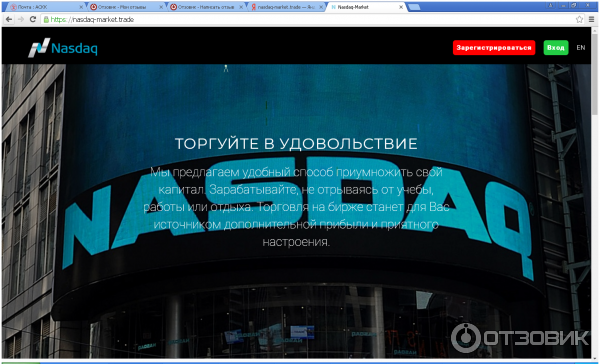Click the page's vertical scrollbar thumb
600x364 pixels.
click(x=595, y=73)
